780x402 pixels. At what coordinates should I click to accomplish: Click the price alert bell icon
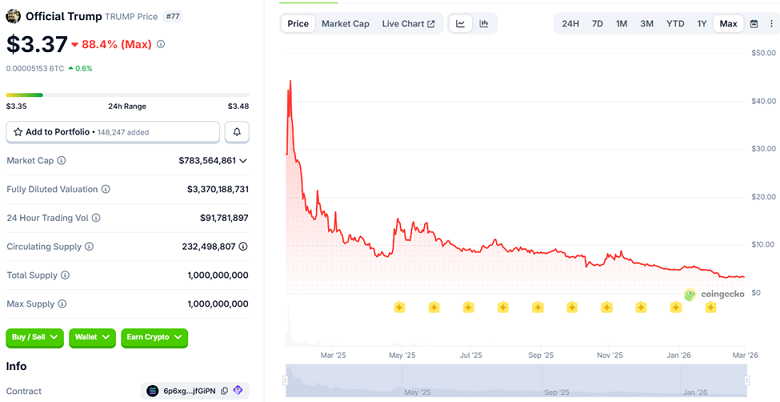237,132
